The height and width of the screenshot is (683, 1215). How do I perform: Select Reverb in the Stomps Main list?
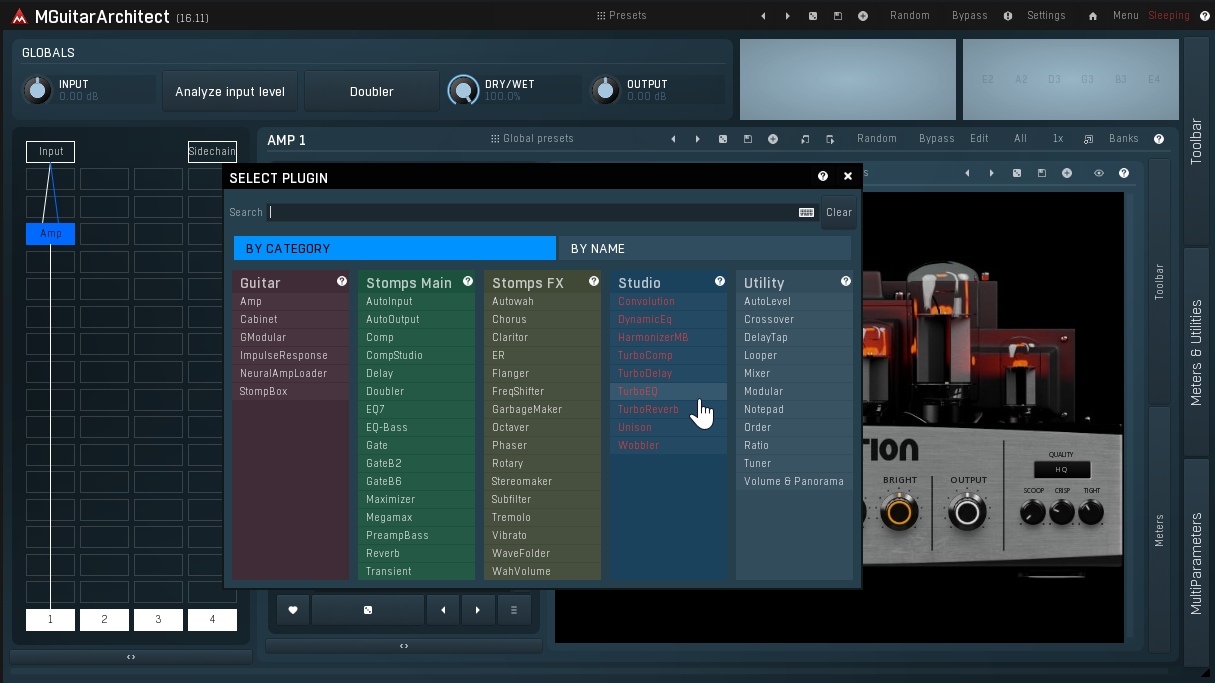point(416,553)
